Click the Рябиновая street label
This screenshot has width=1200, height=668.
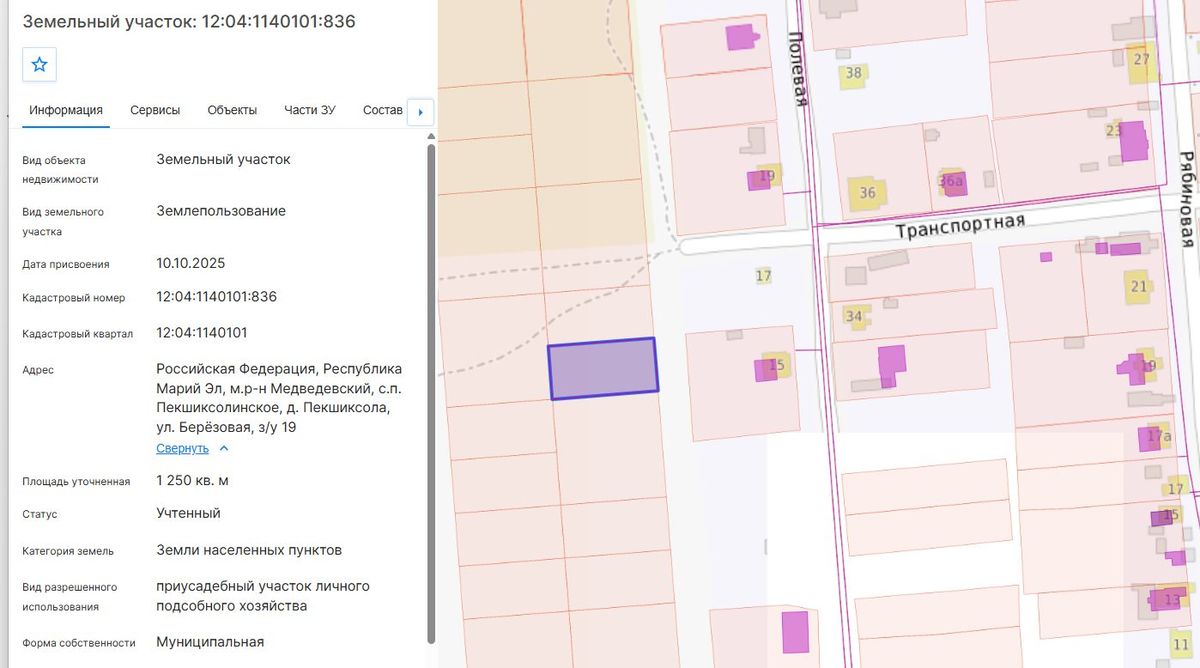coord(1187,199)
